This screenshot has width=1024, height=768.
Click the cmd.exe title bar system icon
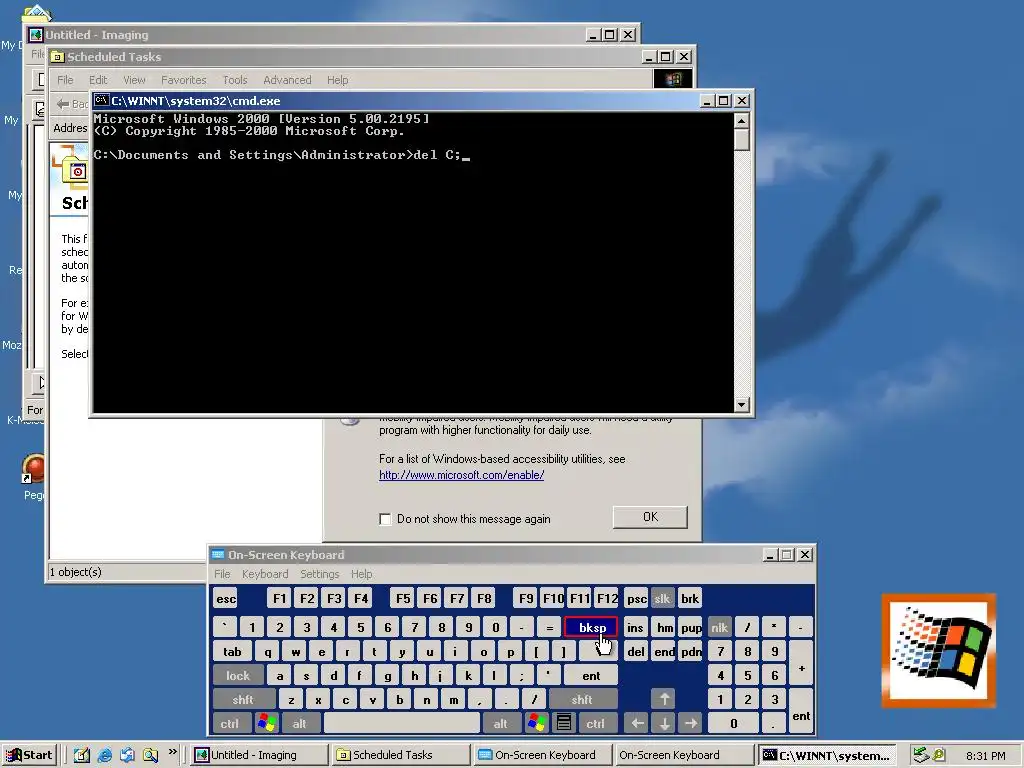tap(101, 101)
